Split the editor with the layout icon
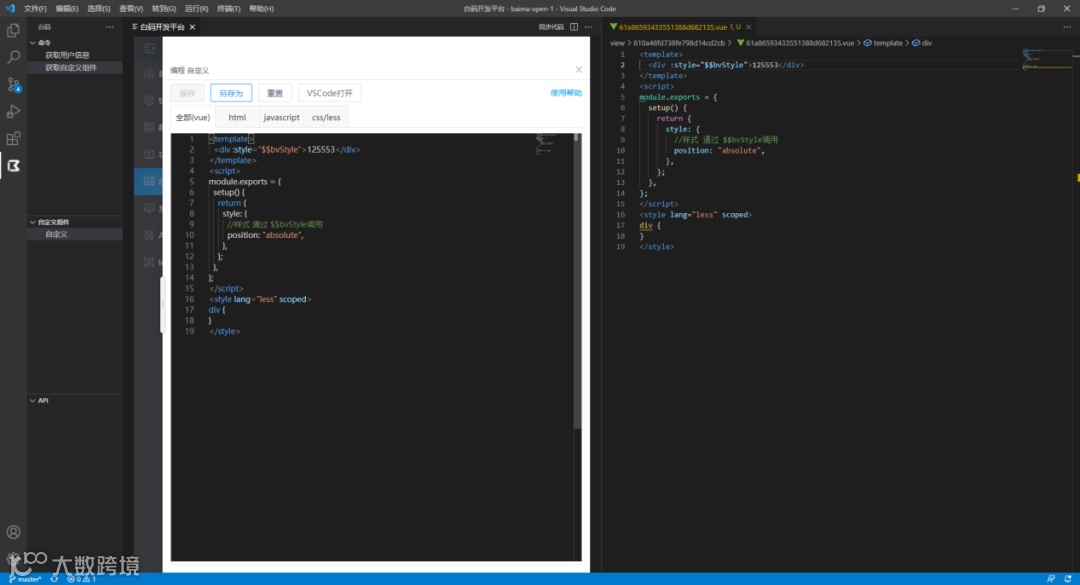This screenshot has height=585, width=1080. pyautogui.click(x=574, y=27)
